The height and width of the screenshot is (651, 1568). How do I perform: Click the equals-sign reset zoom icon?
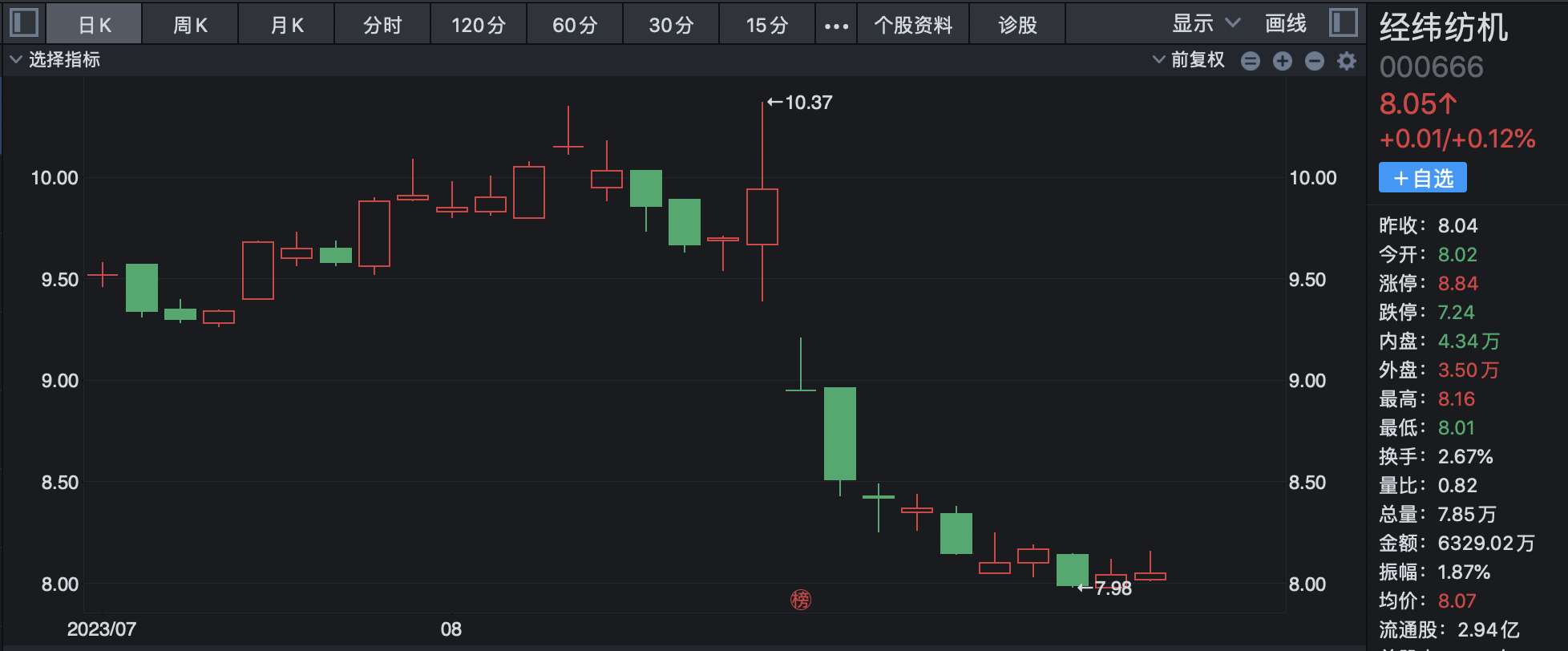pyautogui.click(x=1250, y=61)
